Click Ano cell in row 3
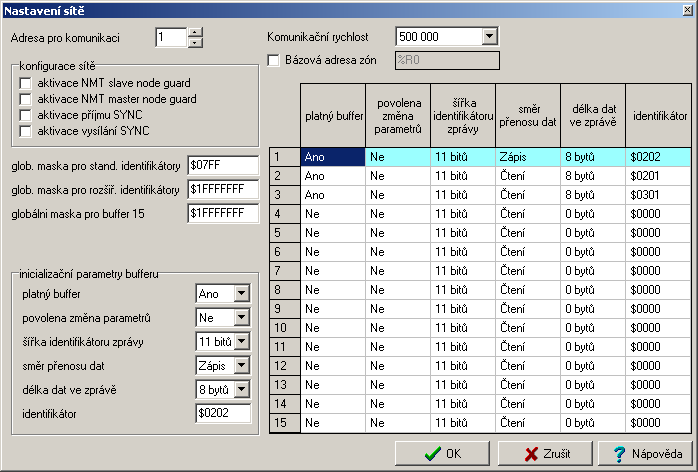The width and height of the screenshot is (698, 472). 333,195
